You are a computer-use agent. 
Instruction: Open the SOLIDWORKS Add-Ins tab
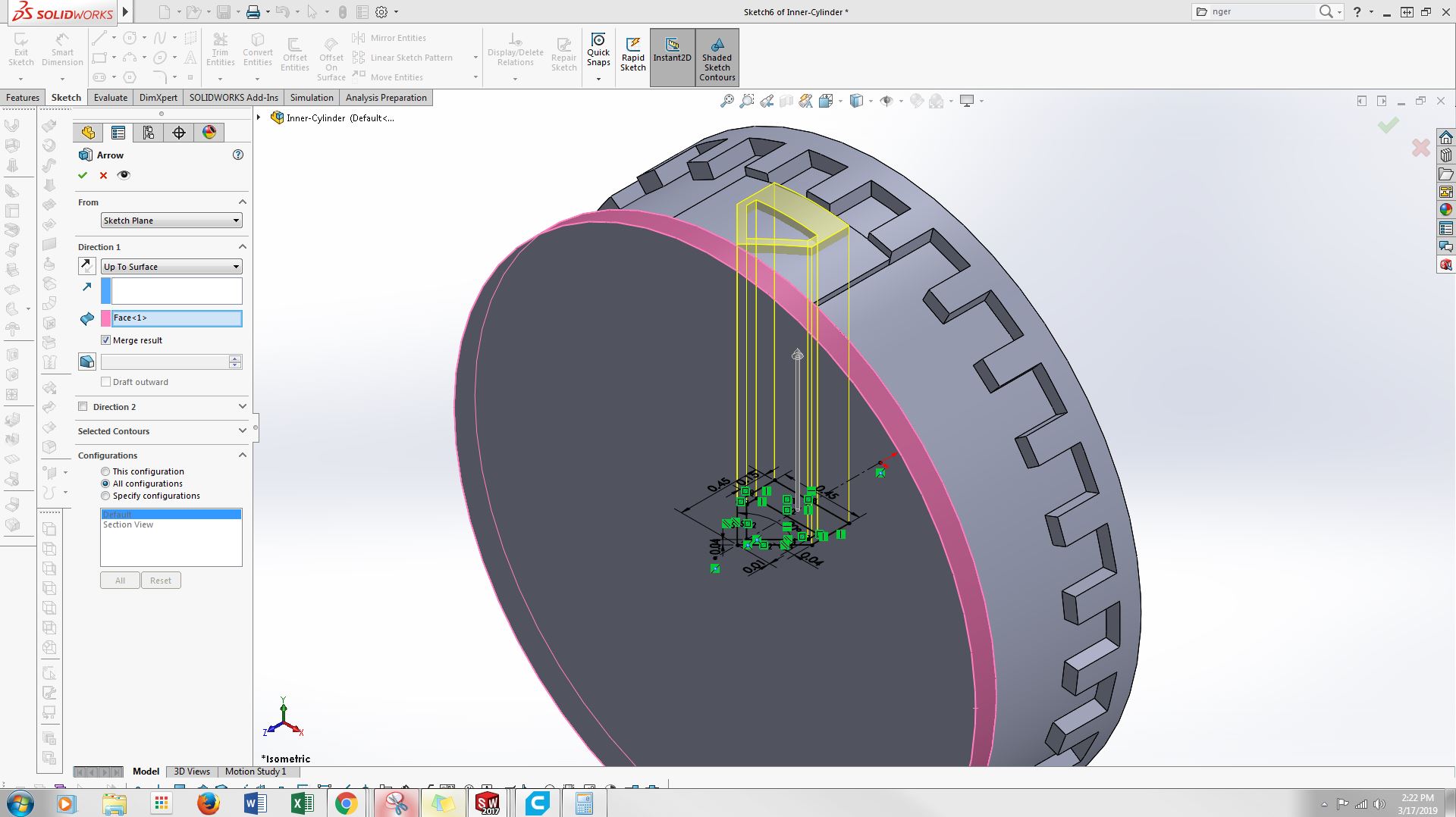click(234, 98)
